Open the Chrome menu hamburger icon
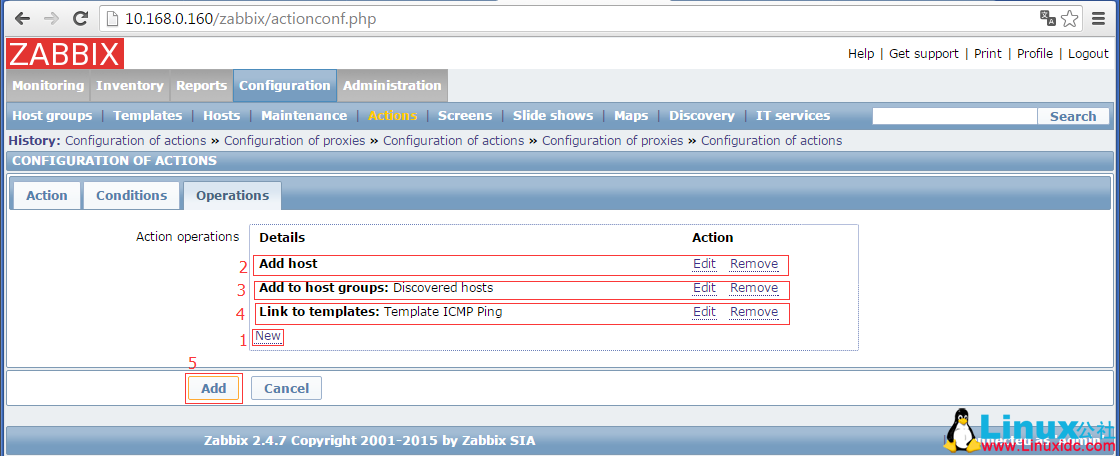 click(x=1099, y=19)
